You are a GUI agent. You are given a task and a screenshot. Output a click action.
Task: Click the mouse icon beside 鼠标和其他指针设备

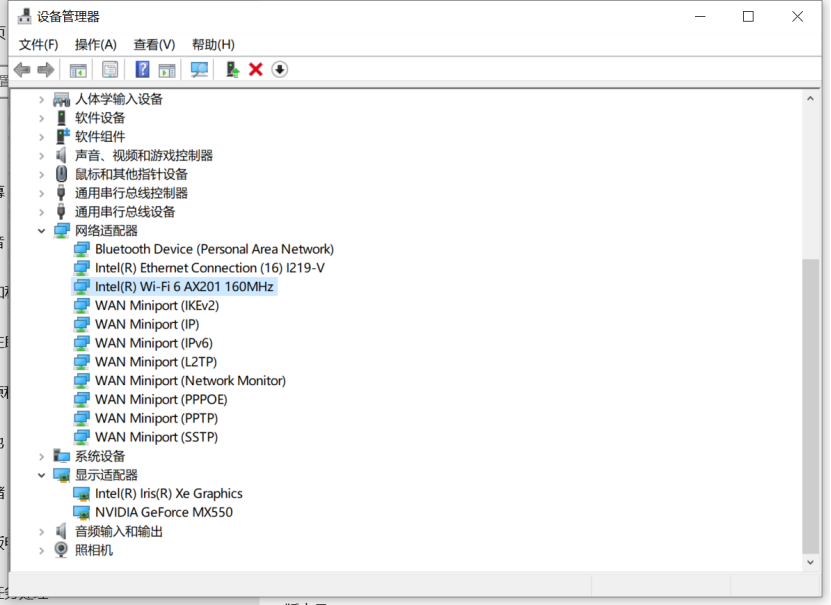click(x=61, y=174)
